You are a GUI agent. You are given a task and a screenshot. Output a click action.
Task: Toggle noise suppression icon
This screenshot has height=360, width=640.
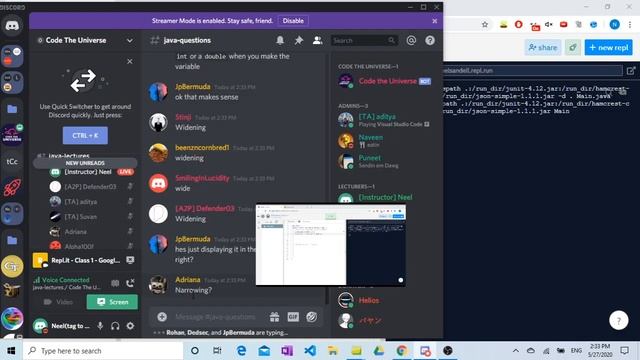pyautogui.click(x=115, y=283)
